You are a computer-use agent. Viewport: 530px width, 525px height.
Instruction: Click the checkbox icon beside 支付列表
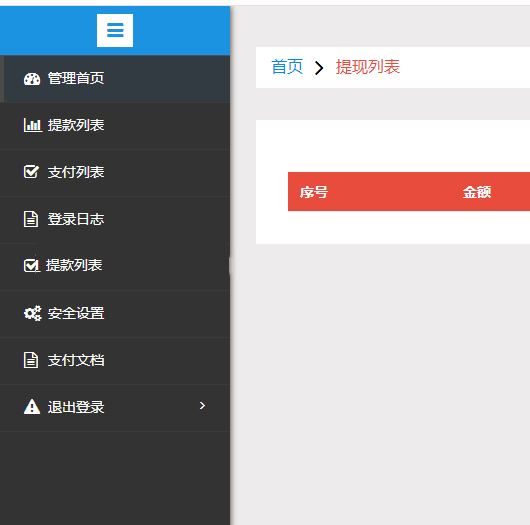tap(31, 172)
